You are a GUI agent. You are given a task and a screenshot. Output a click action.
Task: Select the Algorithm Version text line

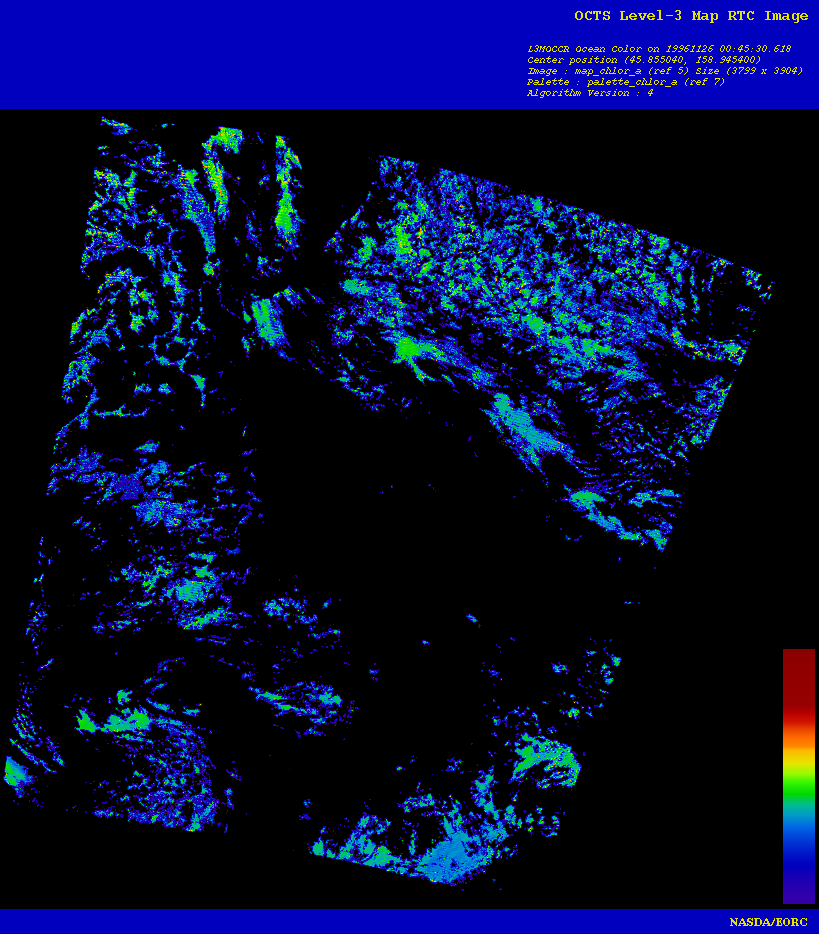590,93
